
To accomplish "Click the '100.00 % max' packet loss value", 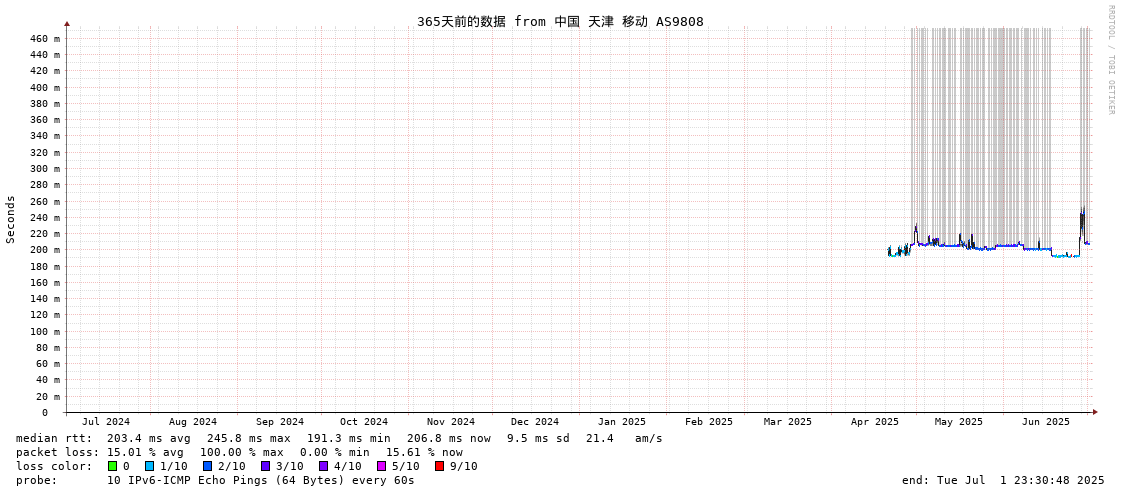I will click(x=245, y=452).
